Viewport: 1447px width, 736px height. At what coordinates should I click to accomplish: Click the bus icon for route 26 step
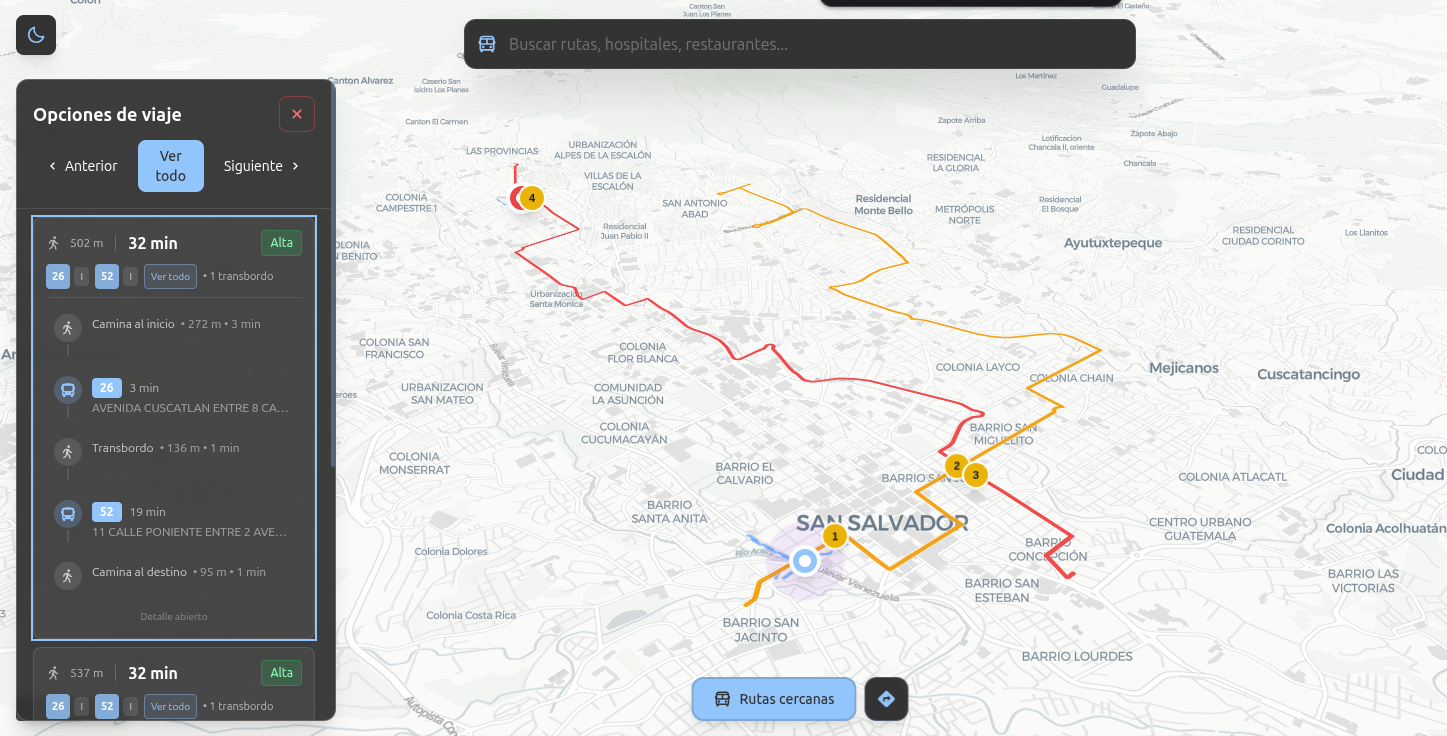pyautogui.click(x=68, y=389)
